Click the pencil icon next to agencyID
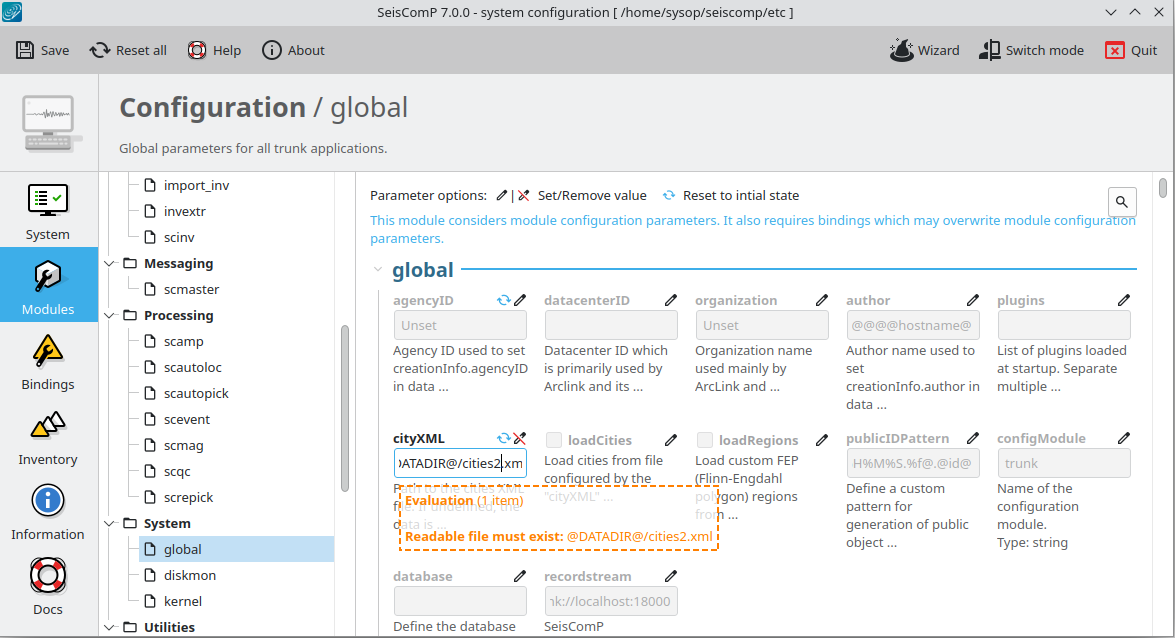Viewport: 1175px width, 638px height. [x=520, y=300]
